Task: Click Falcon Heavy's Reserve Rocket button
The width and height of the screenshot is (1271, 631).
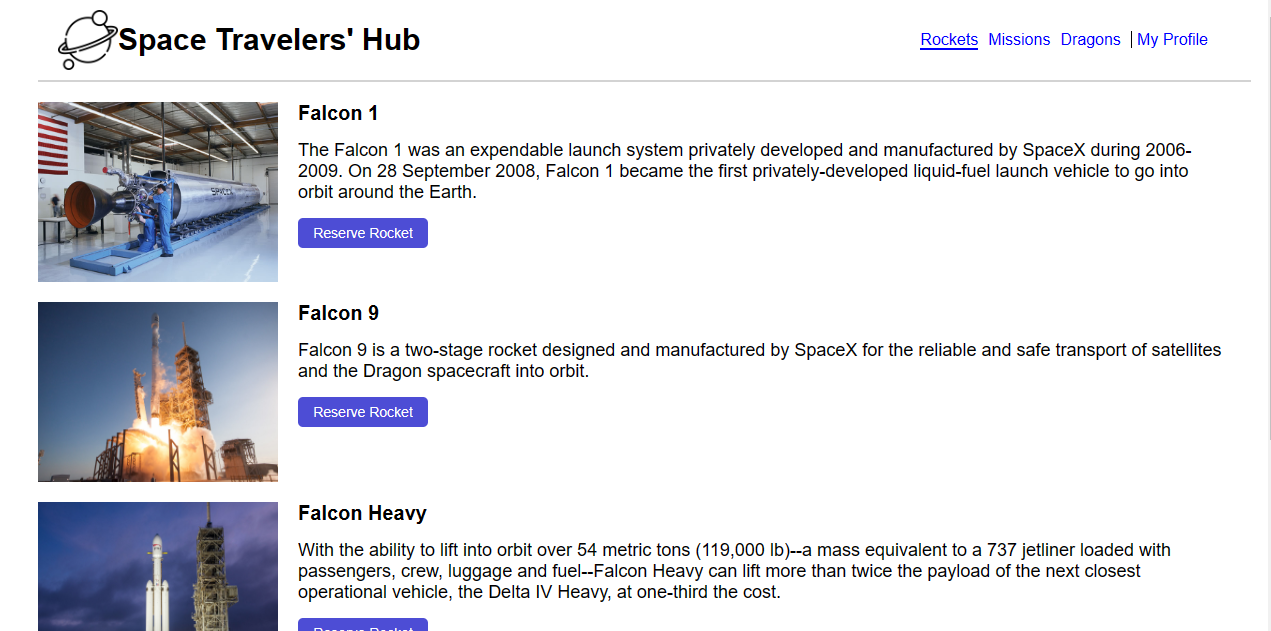Action: [x=363, y=626]
